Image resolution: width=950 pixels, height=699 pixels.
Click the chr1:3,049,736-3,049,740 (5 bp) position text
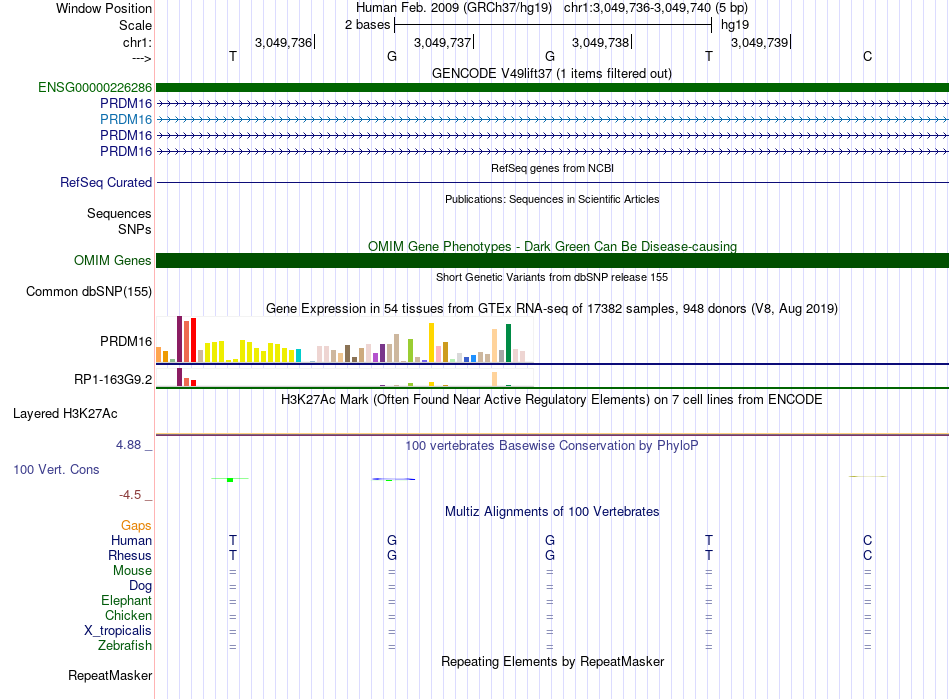656,8
